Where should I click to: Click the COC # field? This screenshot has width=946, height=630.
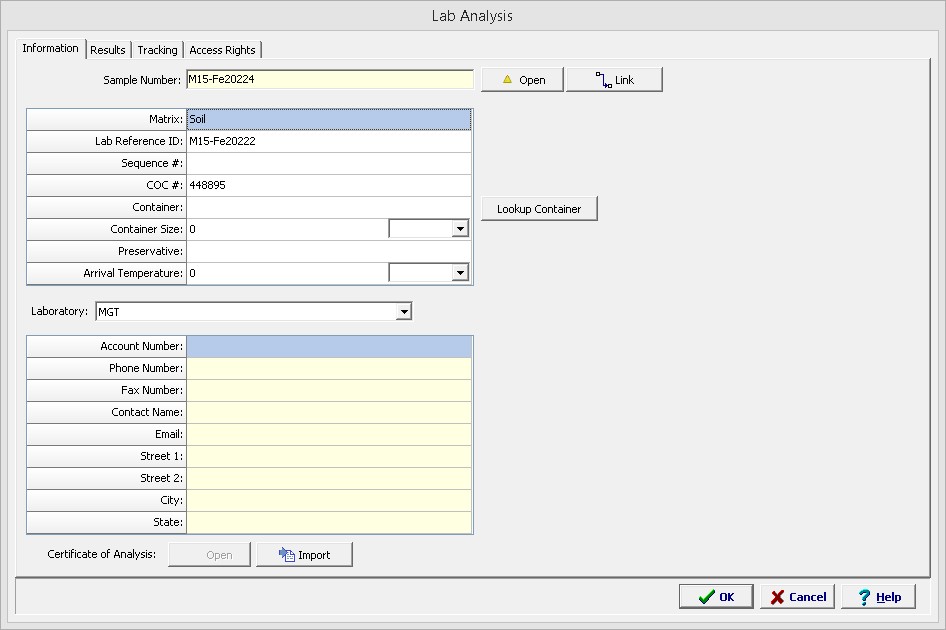[x=328, y=185]
